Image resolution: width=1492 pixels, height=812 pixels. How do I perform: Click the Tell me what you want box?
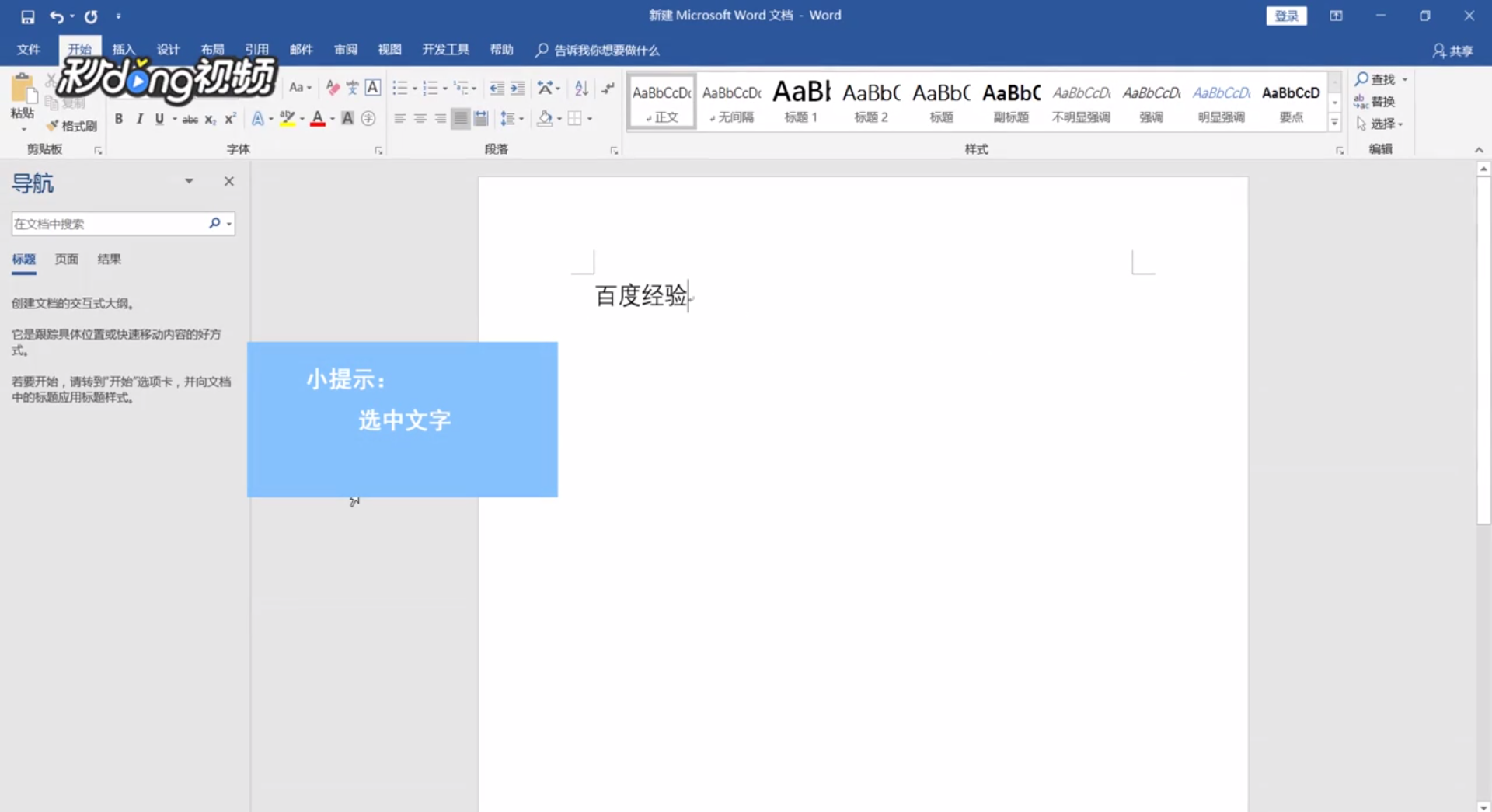point(598,51)
